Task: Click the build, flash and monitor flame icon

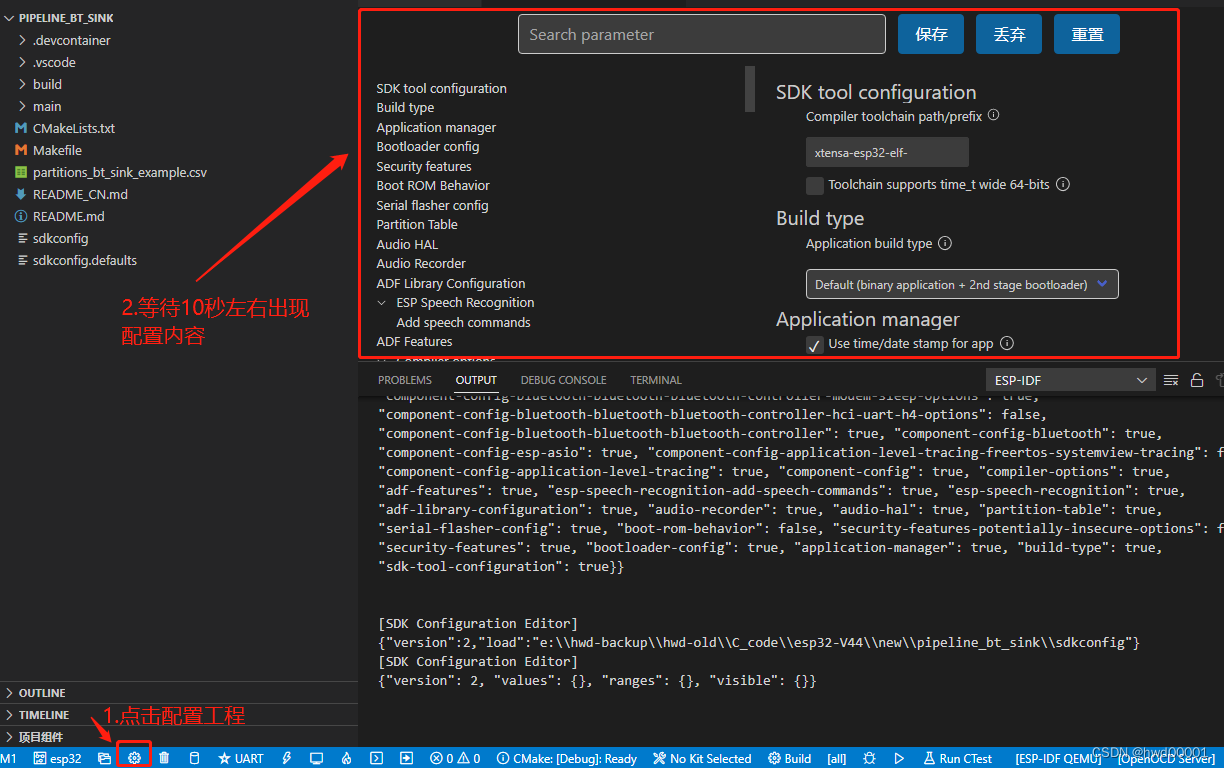Action: pyautogui.click(x=346, y=758)
